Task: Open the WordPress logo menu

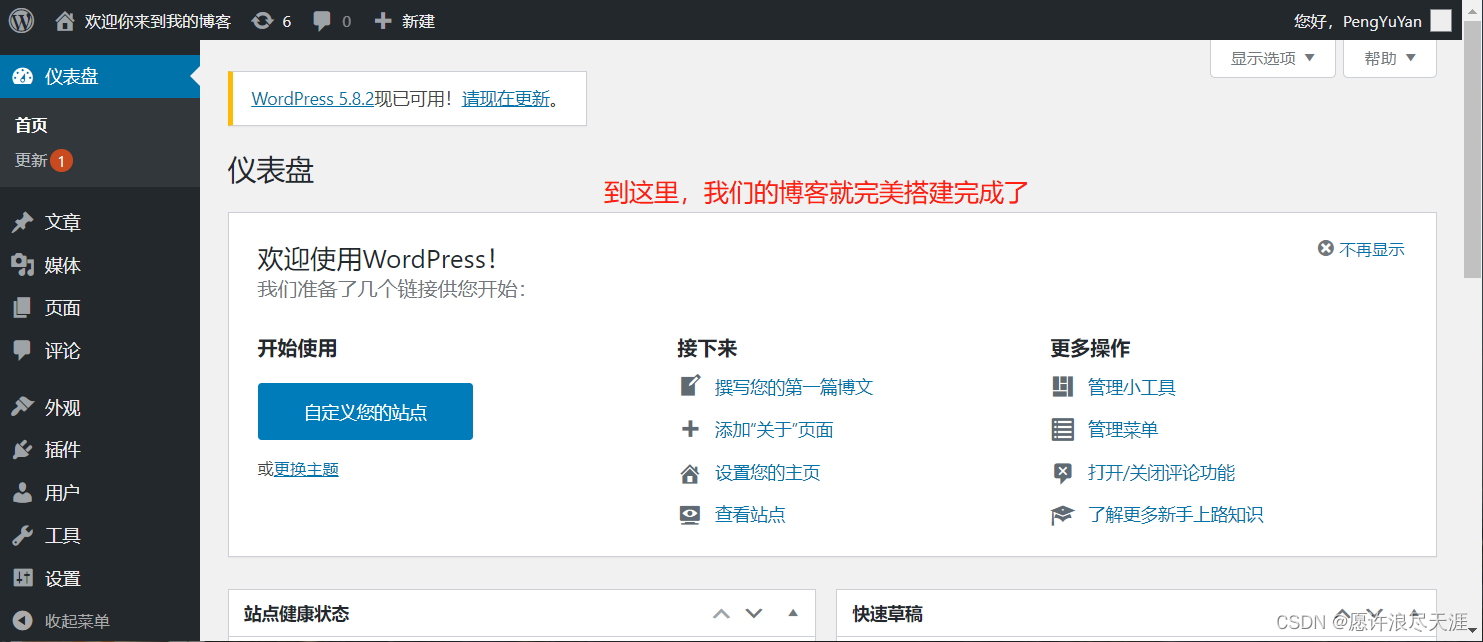Action: [21, 20]
